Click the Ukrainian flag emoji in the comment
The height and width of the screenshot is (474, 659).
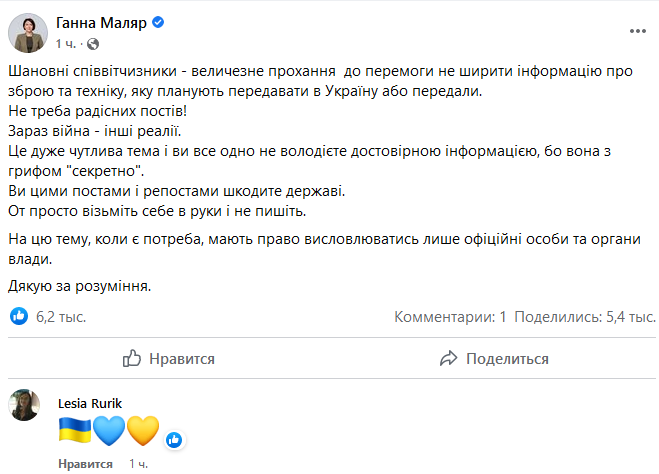pos(75,431)
